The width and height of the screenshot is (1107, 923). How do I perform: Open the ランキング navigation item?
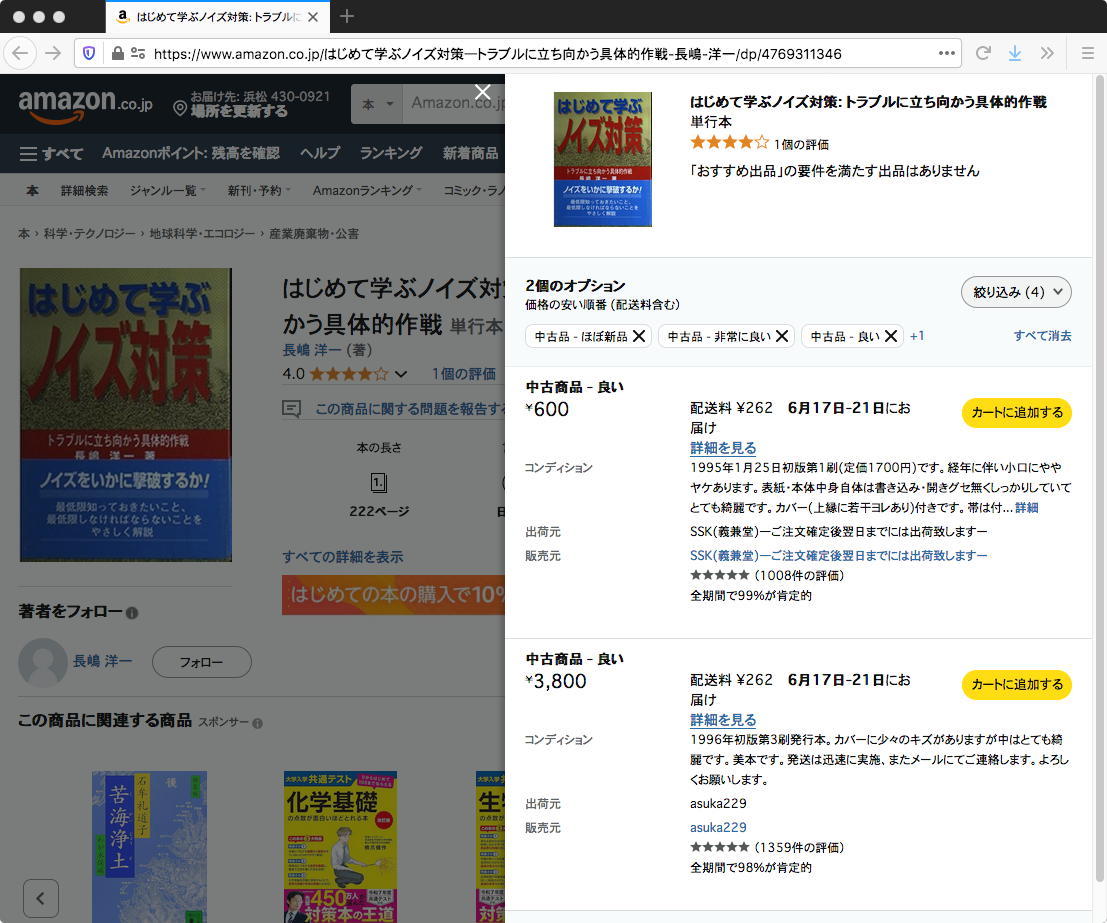tap(390, 153)
